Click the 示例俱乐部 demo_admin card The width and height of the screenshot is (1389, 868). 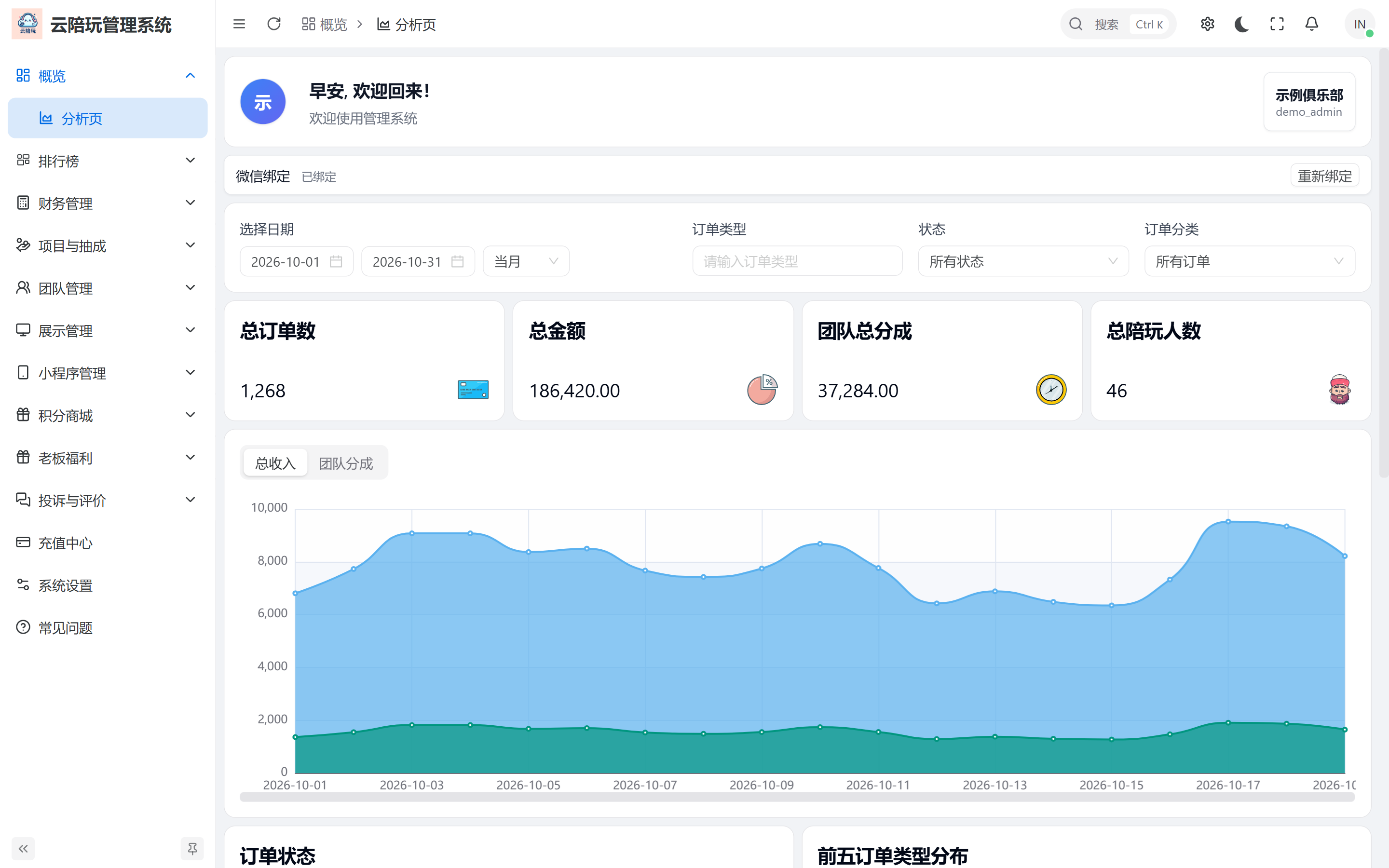pyautogui.click(x=1309, y=102)
